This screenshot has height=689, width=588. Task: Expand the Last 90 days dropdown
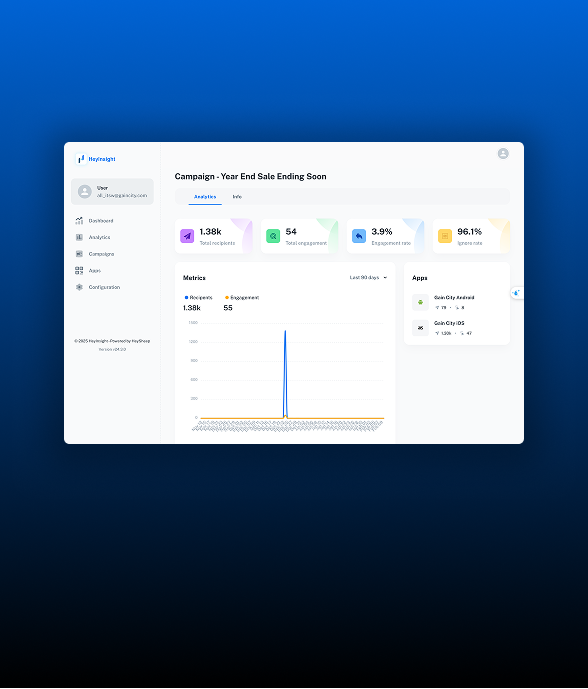[x=368, y=278]
